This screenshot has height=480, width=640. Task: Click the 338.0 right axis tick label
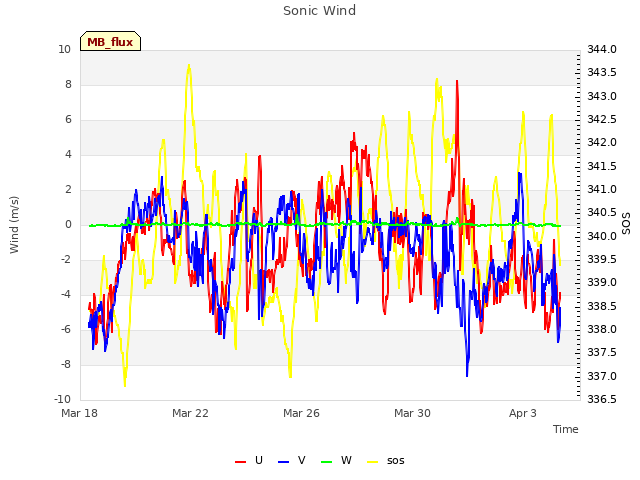pos(602,329)
